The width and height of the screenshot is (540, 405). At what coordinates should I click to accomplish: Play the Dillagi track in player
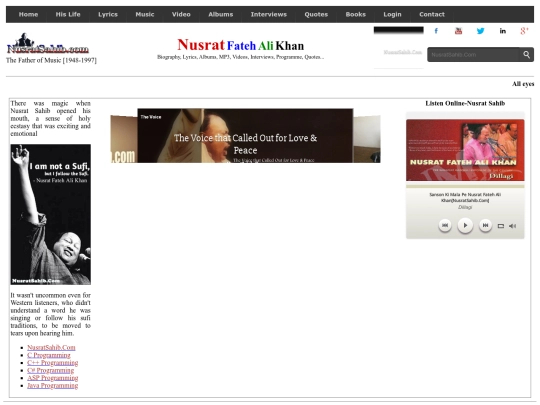pyautogui.click(x=465, y=226)
